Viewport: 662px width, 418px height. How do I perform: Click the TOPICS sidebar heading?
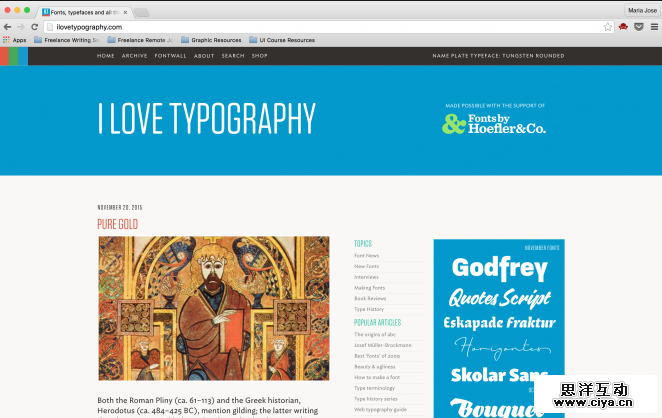pos(363,244)
